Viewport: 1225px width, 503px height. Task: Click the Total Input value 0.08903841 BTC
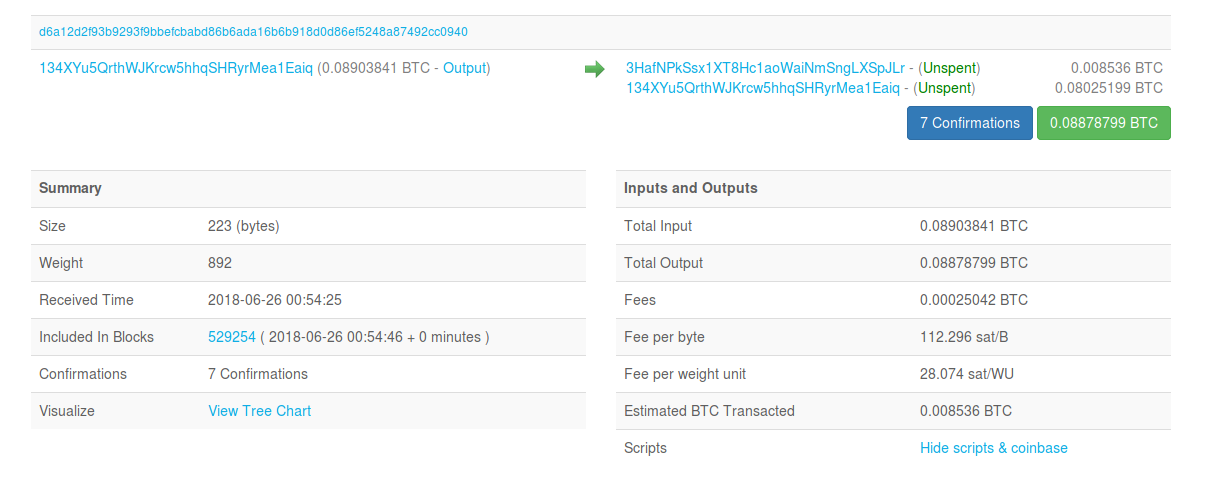click(x=973, y=226)
